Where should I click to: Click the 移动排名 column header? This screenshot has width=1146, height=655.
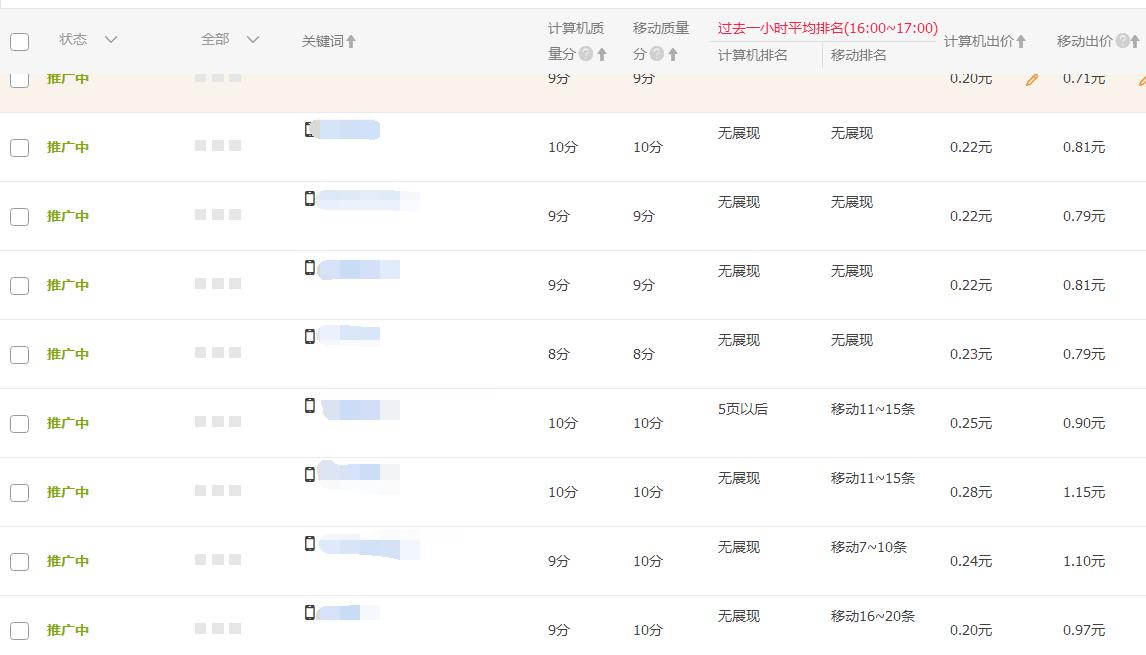858,55
